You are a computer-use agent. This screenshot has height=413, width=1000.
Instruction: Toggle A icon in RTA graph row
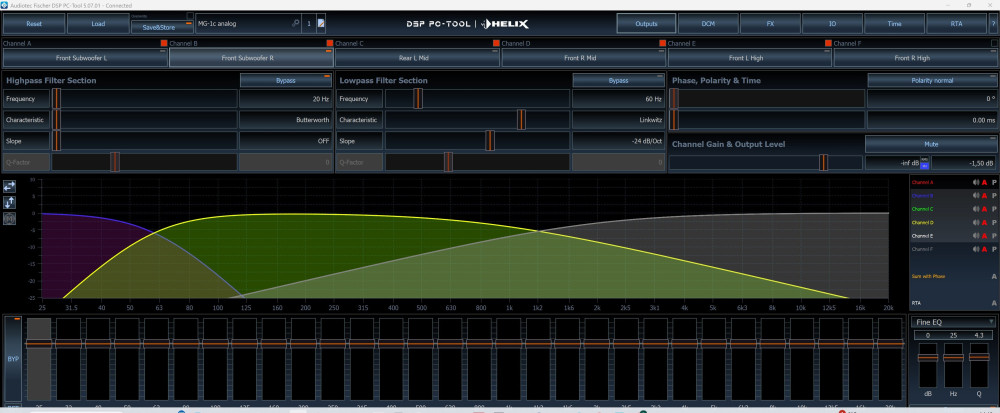tap(994, 303)
